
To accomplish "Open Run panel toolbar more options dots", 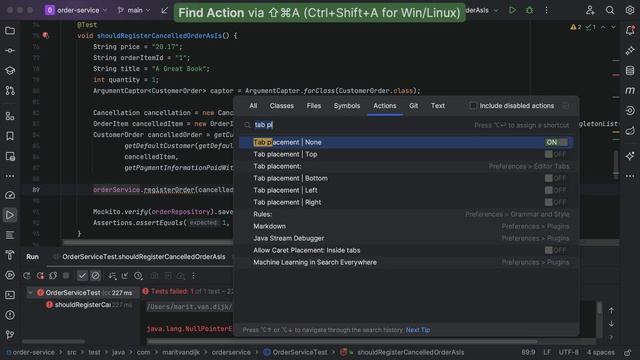I will tap(193, 276).
